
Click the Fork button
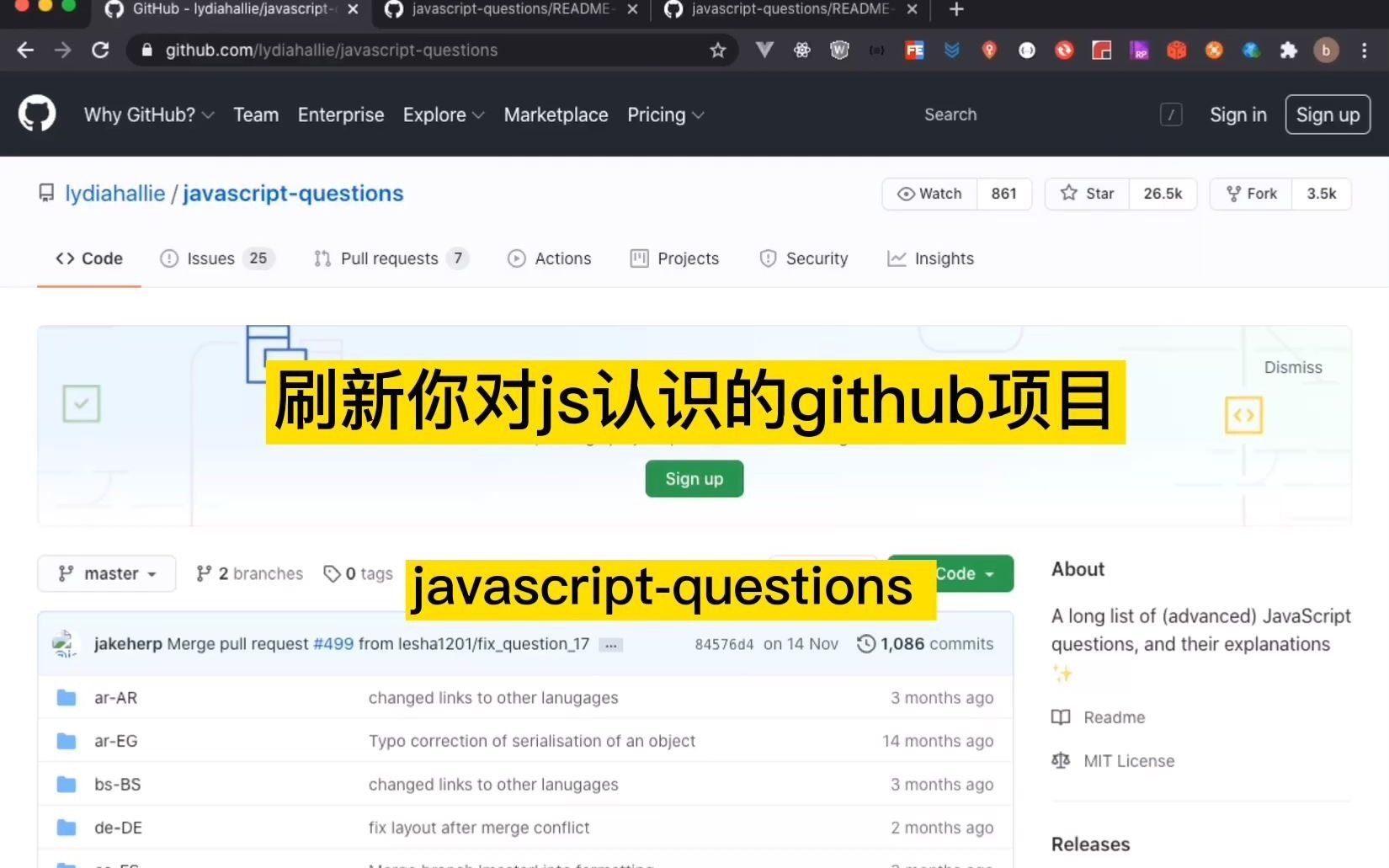pyautogui.click(x=1251, y=194)
